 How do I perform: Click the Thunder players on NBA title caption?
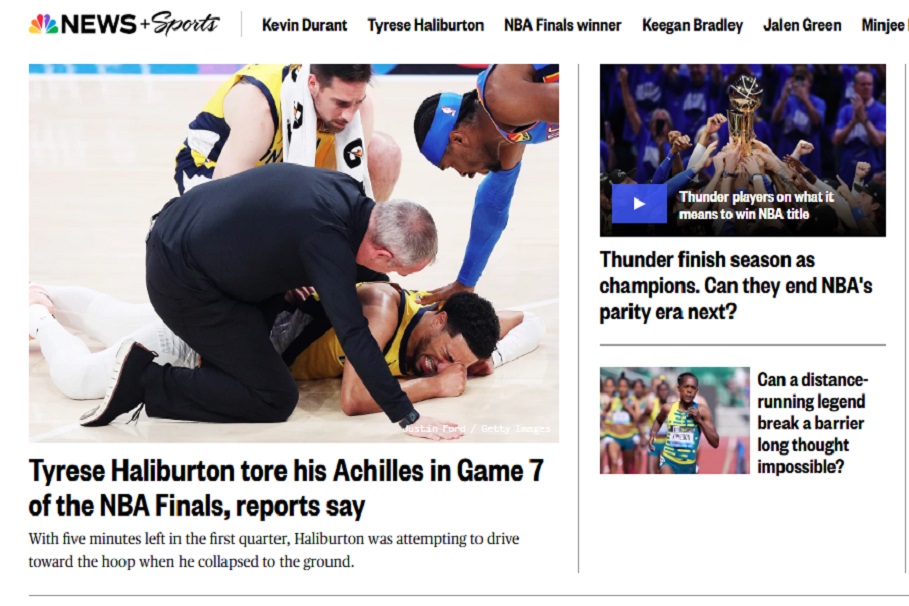click(x=756, y=205)
